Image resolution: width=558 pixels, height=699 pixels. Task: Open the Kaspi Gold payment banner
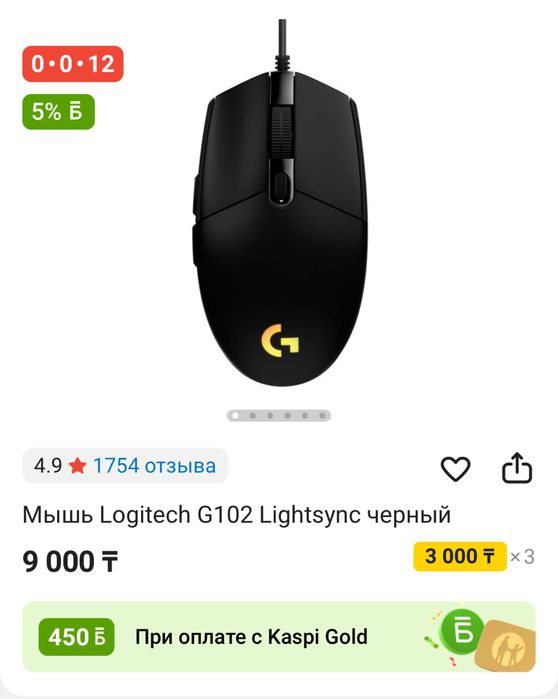click(279, 637)
